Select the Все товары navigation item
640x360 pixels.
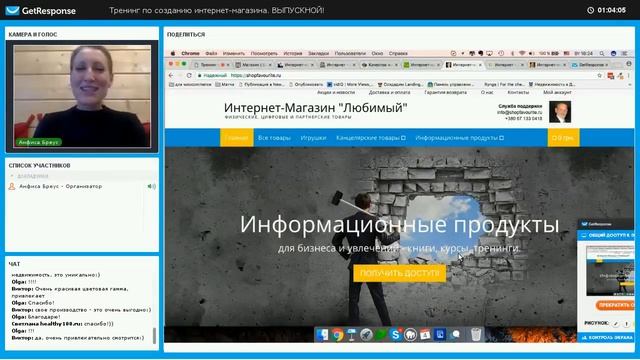(274, 138)
